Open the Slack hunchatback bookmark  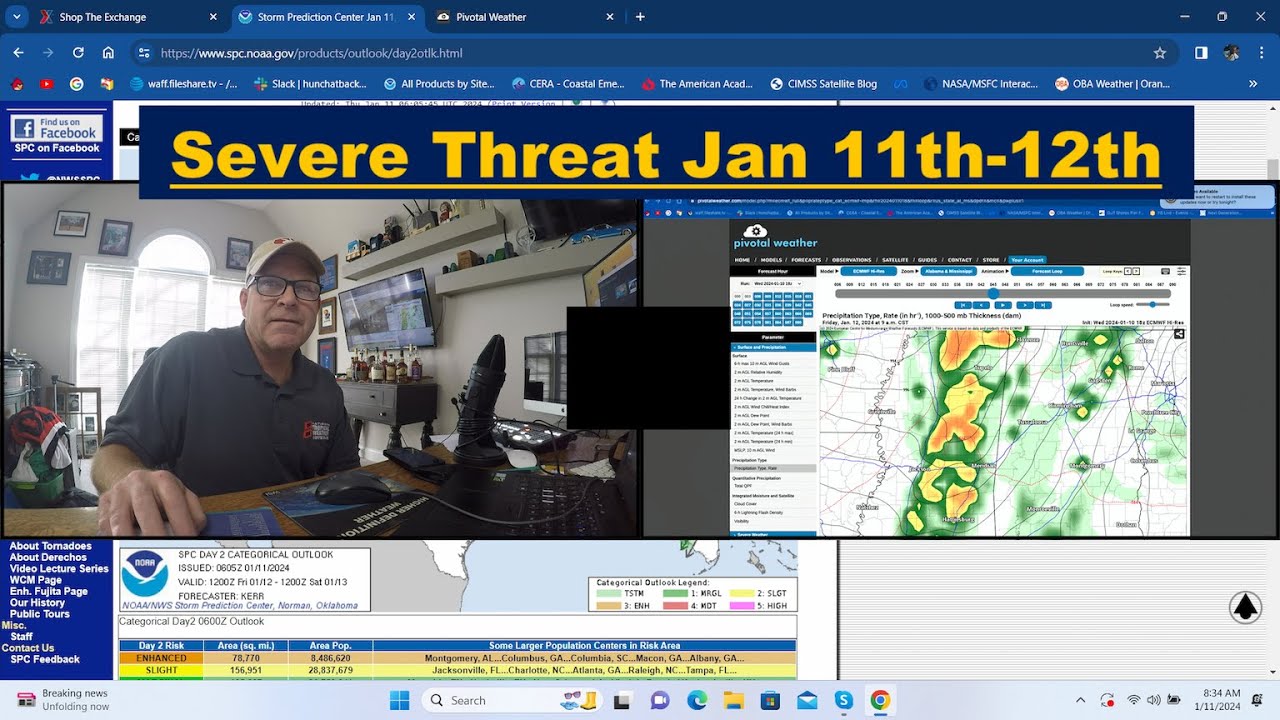coord(310,84)
